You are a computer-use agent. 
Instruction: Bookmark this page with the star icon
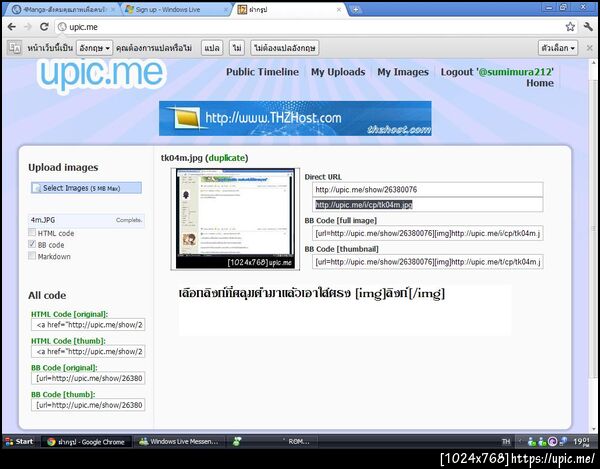point(570,27)
